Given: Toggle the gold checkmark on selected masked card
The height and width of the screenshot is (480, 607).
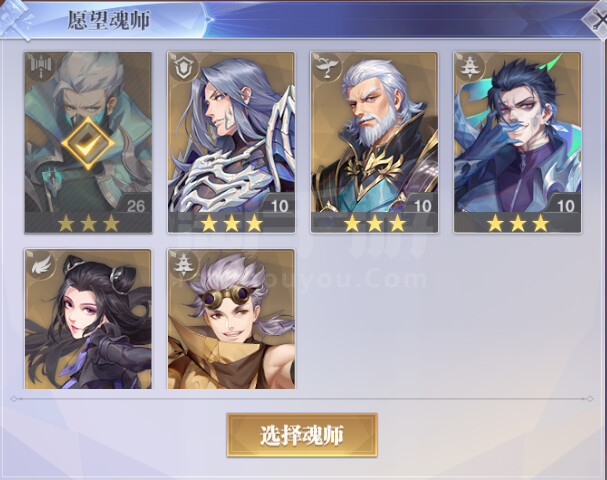Looking at the screenshot, I should coord(88,143).
